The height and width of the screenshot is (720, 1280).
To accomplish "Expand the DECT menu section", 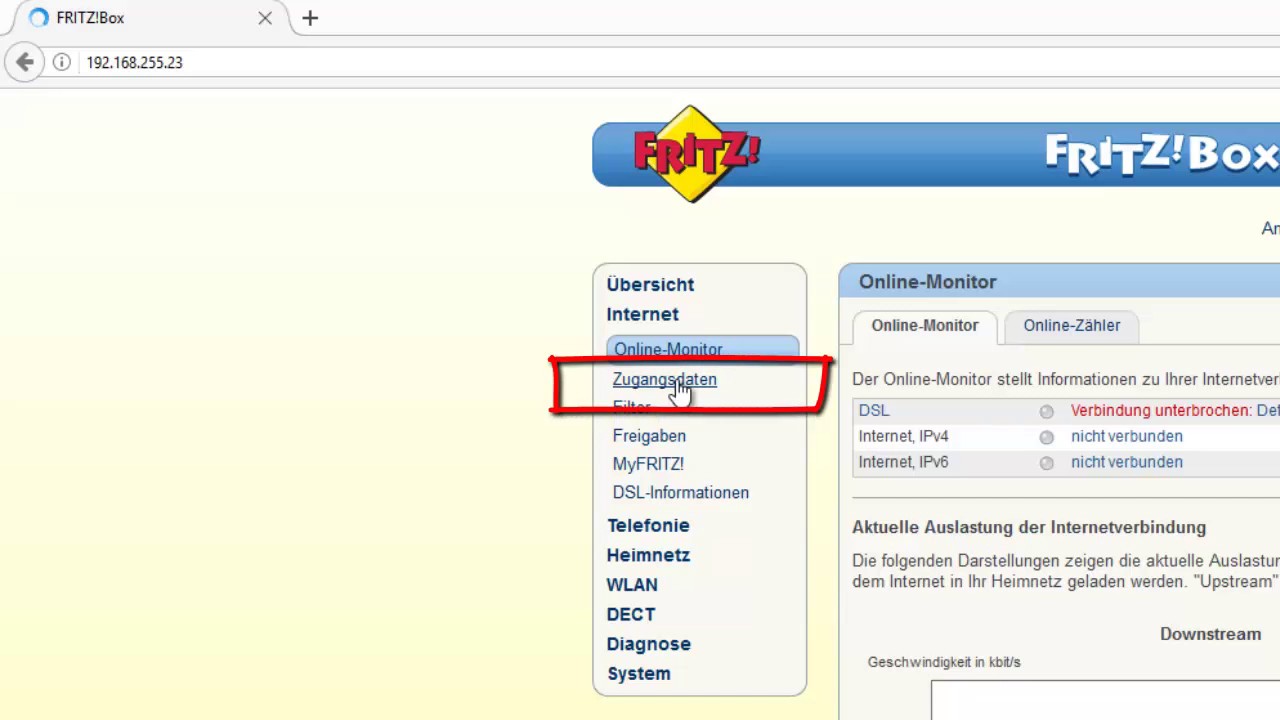I will pos(631,614).
